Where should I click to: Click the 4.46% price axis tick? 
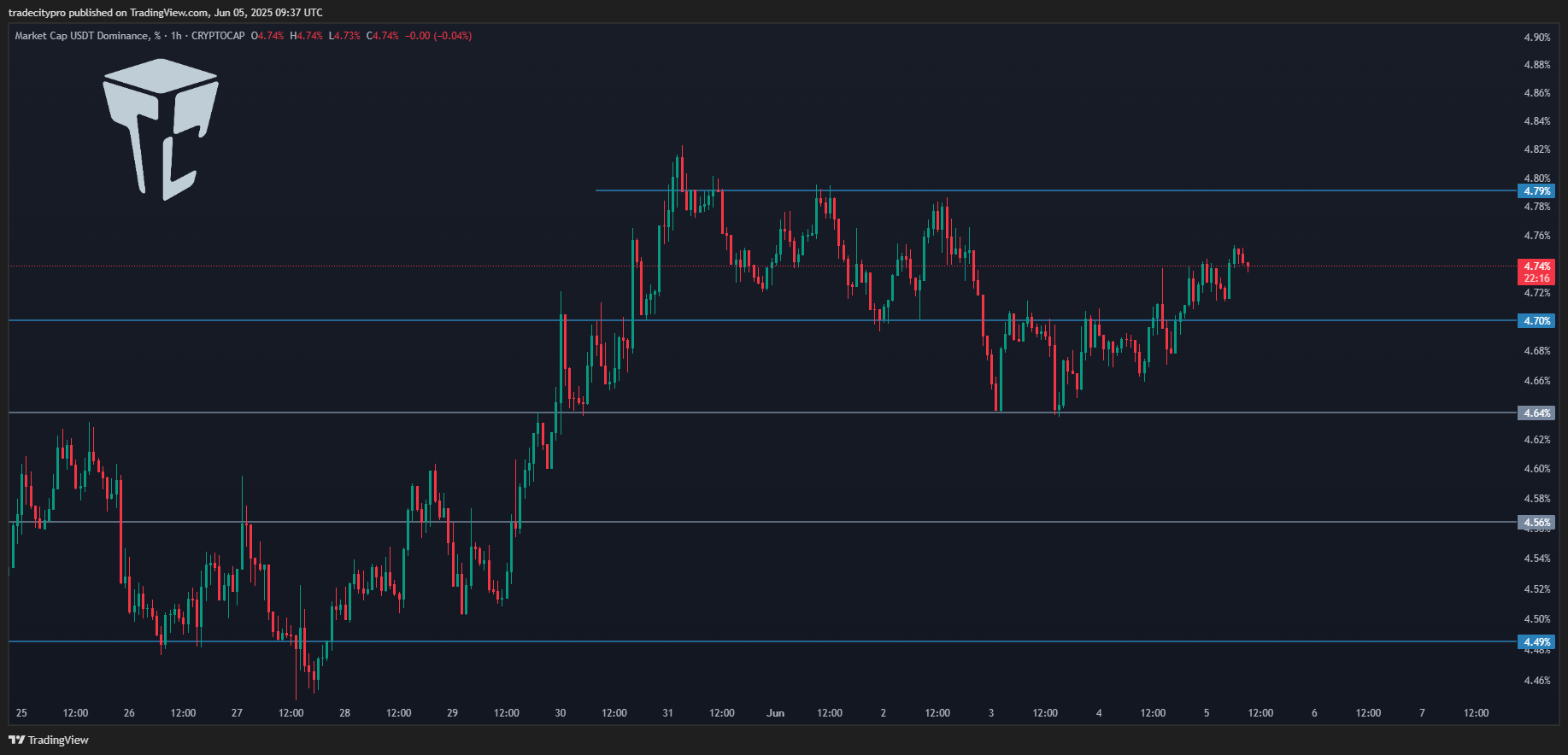(1536, 681)
